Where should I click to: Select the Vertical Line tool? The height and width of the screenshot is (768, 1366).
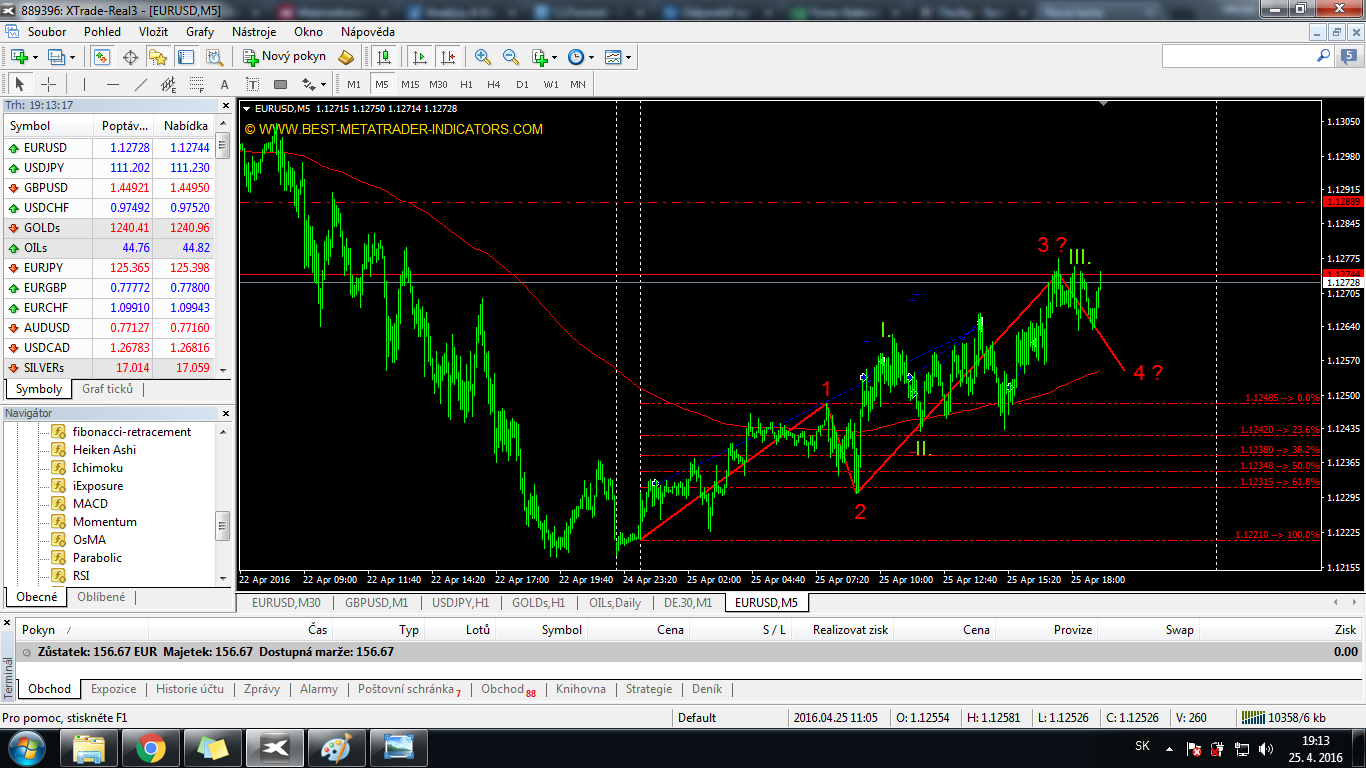(x=84, y=84)
